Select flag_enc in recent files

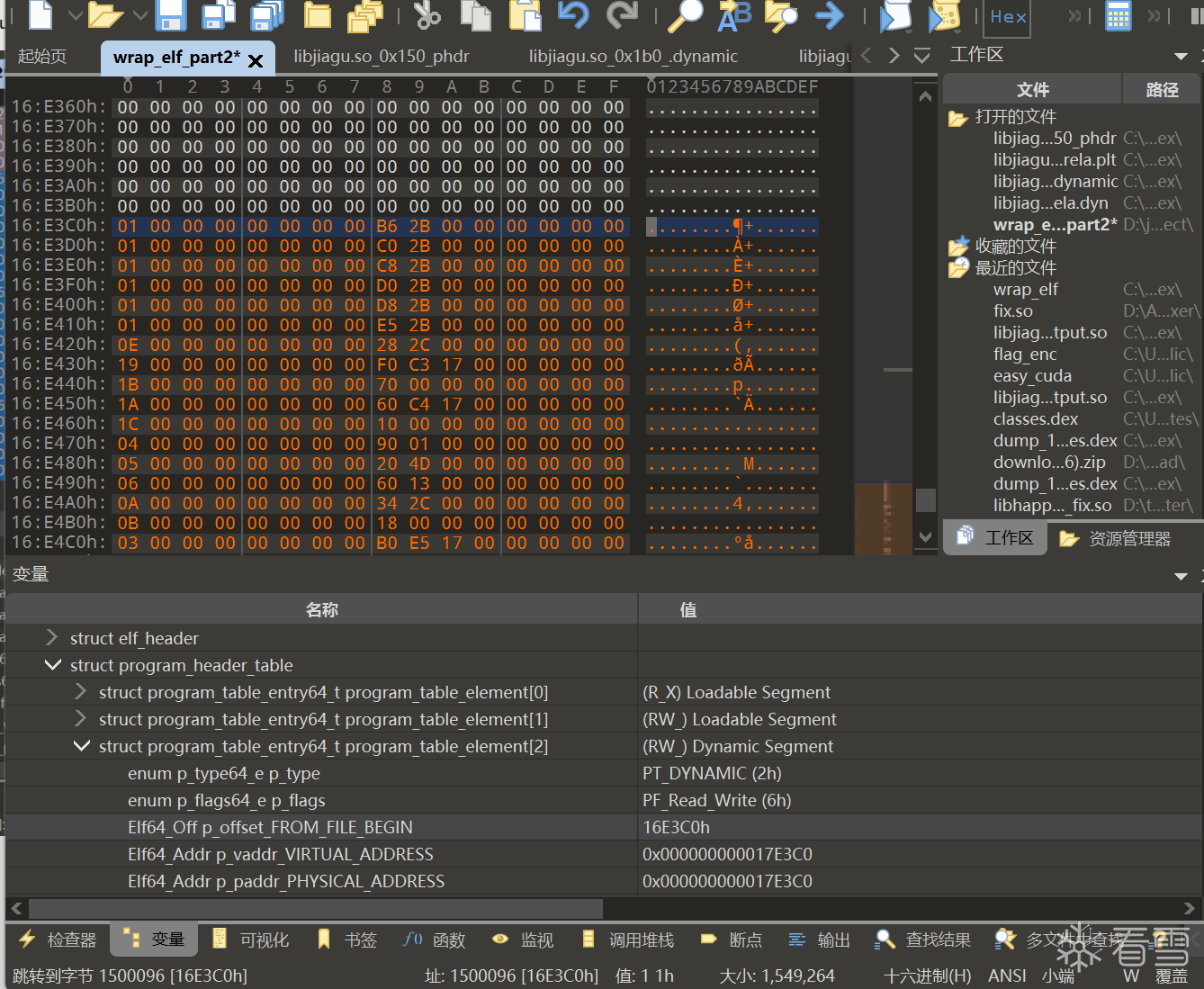[1025, 354]
